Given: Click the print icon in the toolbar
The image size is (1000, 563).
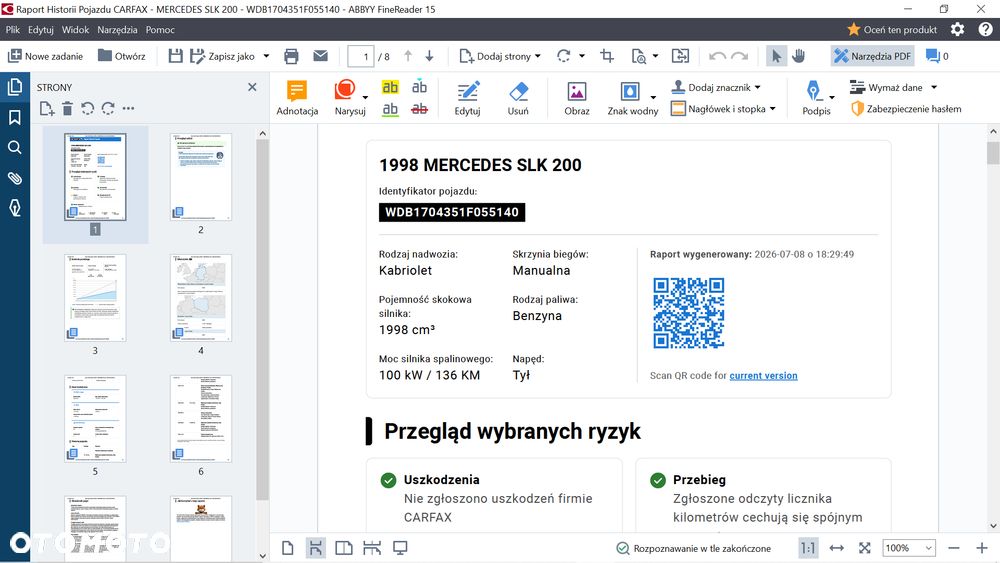Looking at the screenshot, I should point(291,56).
